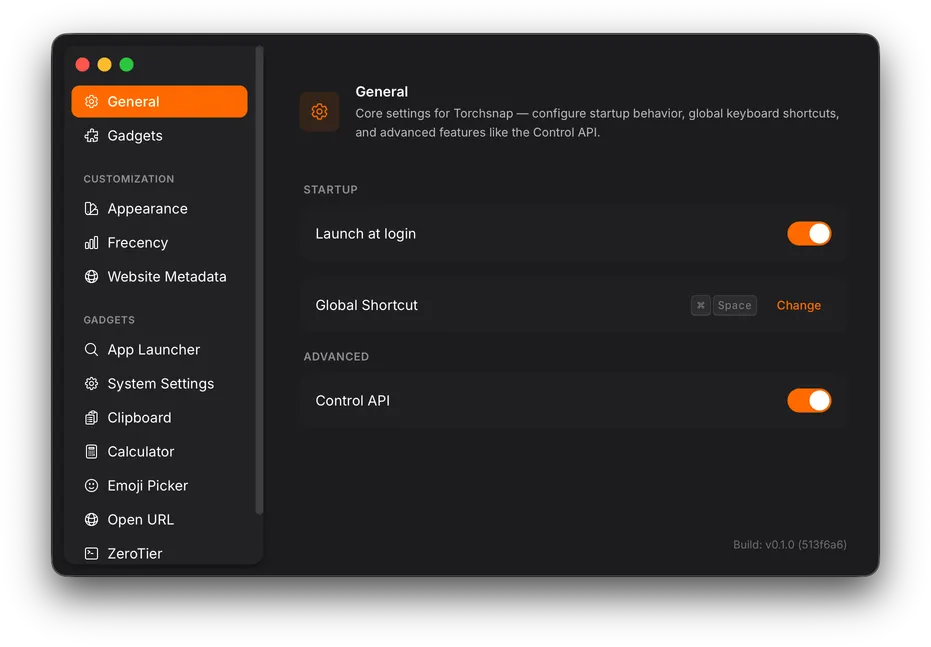Open Emoji Picker gadget label
931x647 pixels.
[x=148, y=486]
